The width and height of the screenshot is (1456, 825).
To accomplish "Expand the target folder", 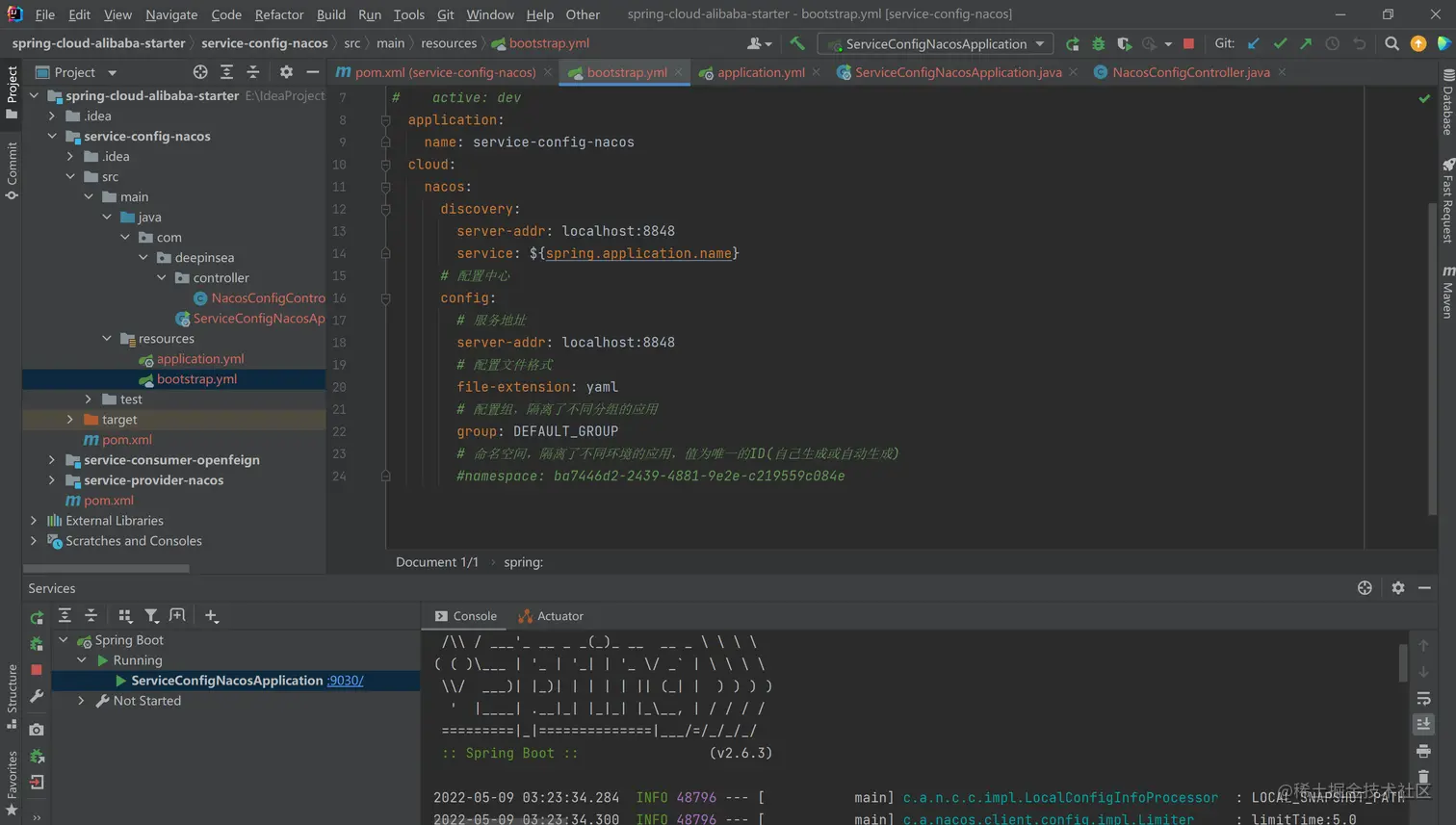I will [x=70, y=420].
